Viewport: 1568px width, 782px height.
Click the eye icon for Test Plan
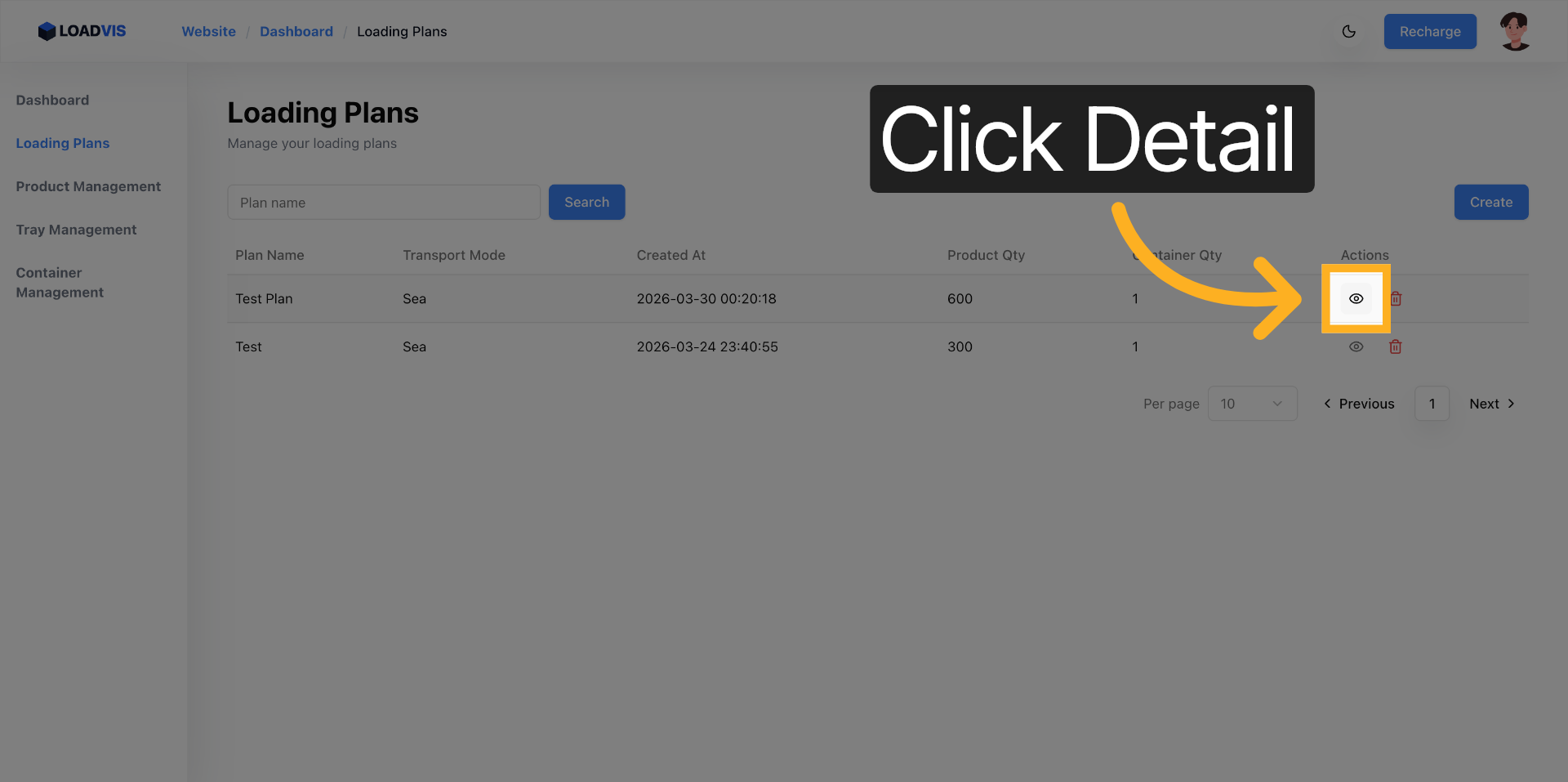(x=1356, y=299)
